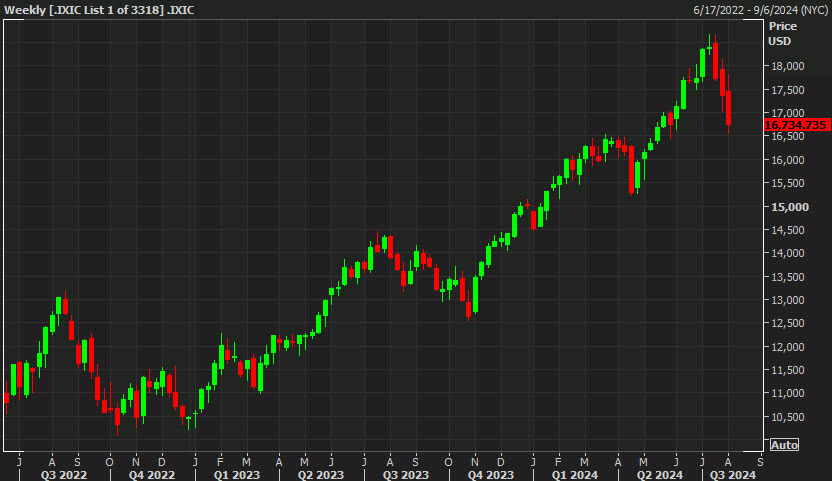Click the Q4 2022 quarter label
This screenshot has height=481, width=832.
point(152,475)
